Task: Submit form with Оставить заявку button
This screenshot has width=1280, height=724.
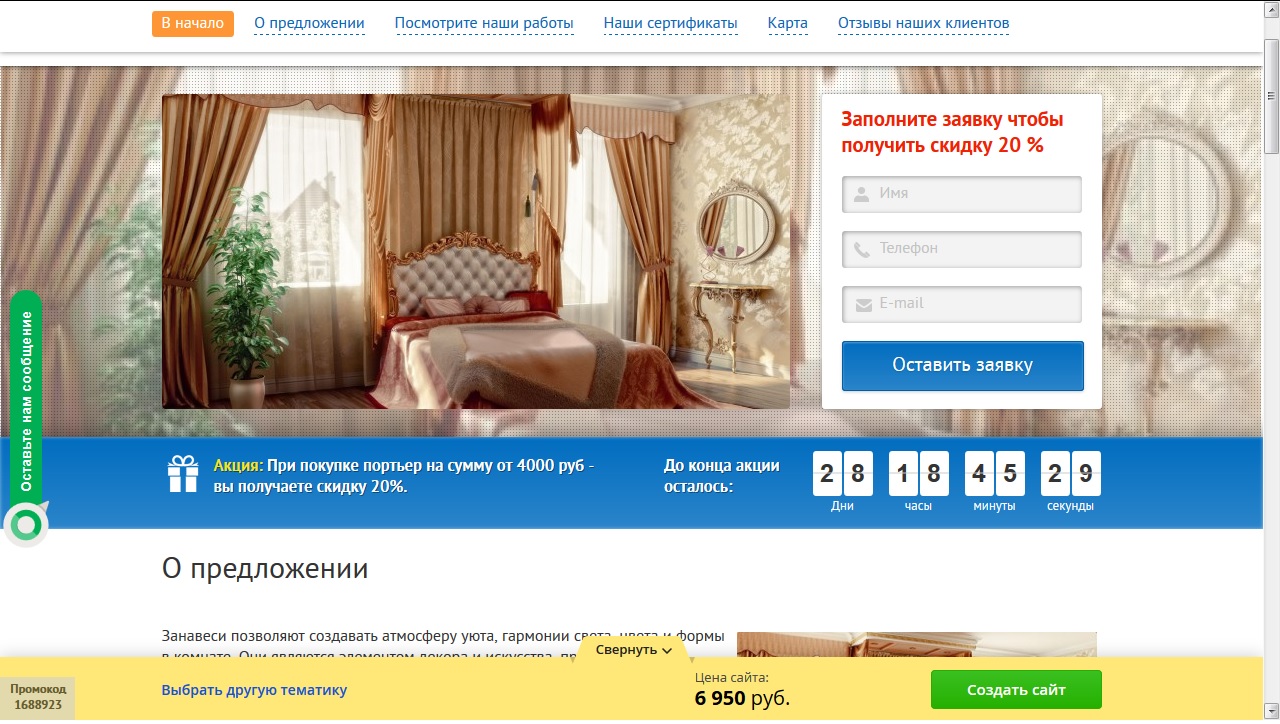Action: 962,366
